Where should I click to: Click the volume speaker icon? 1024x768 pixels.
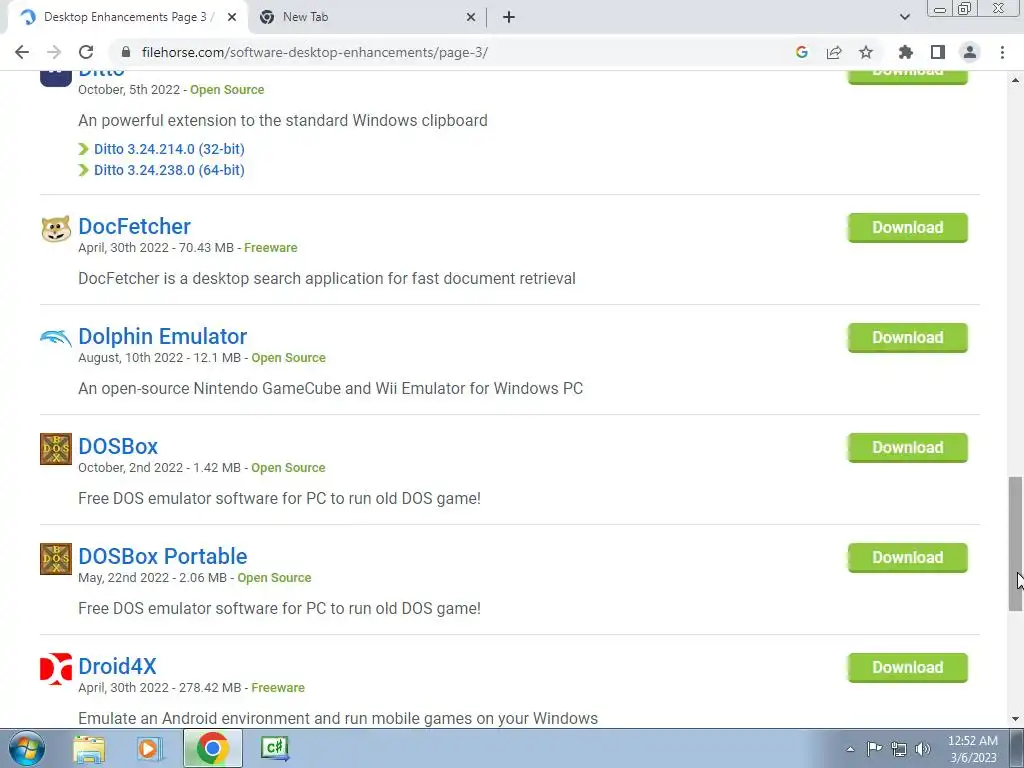tap(923, 749)
